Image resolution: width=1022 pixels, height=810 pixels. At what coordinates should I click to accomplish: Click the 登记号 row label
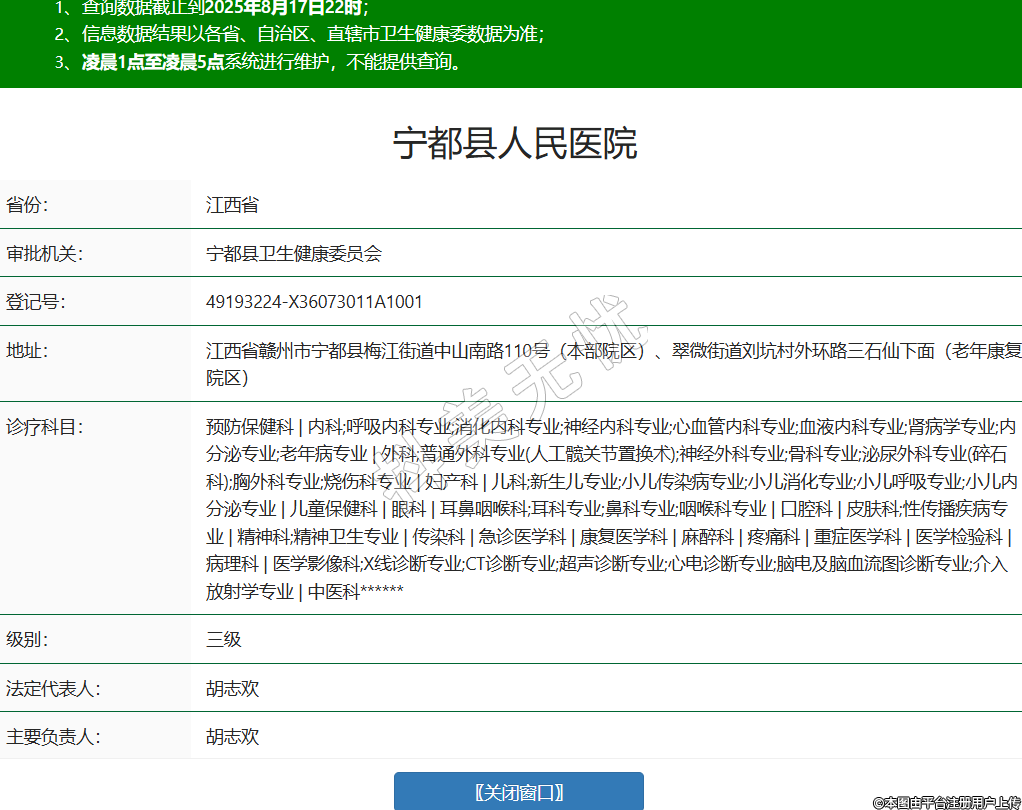pos(35,302)
